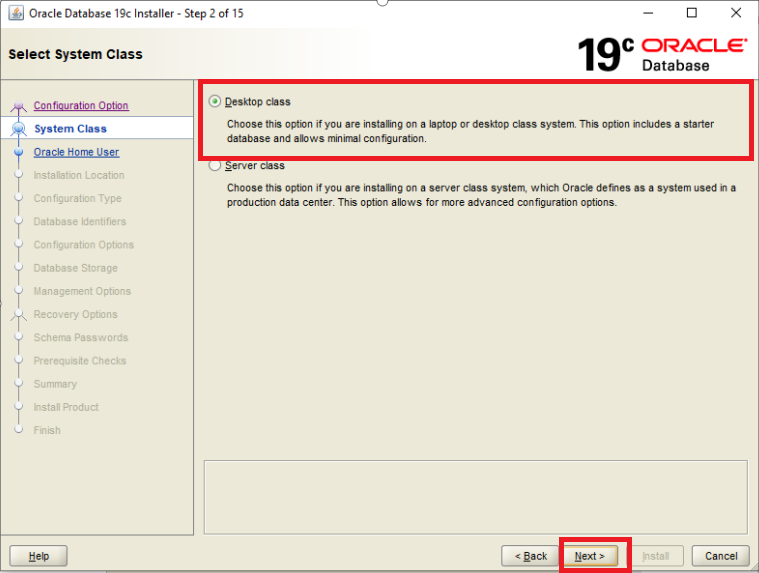Maximize the installer window
The width and height of the screenshot is (759, 573).
click(x=692, y=14)
